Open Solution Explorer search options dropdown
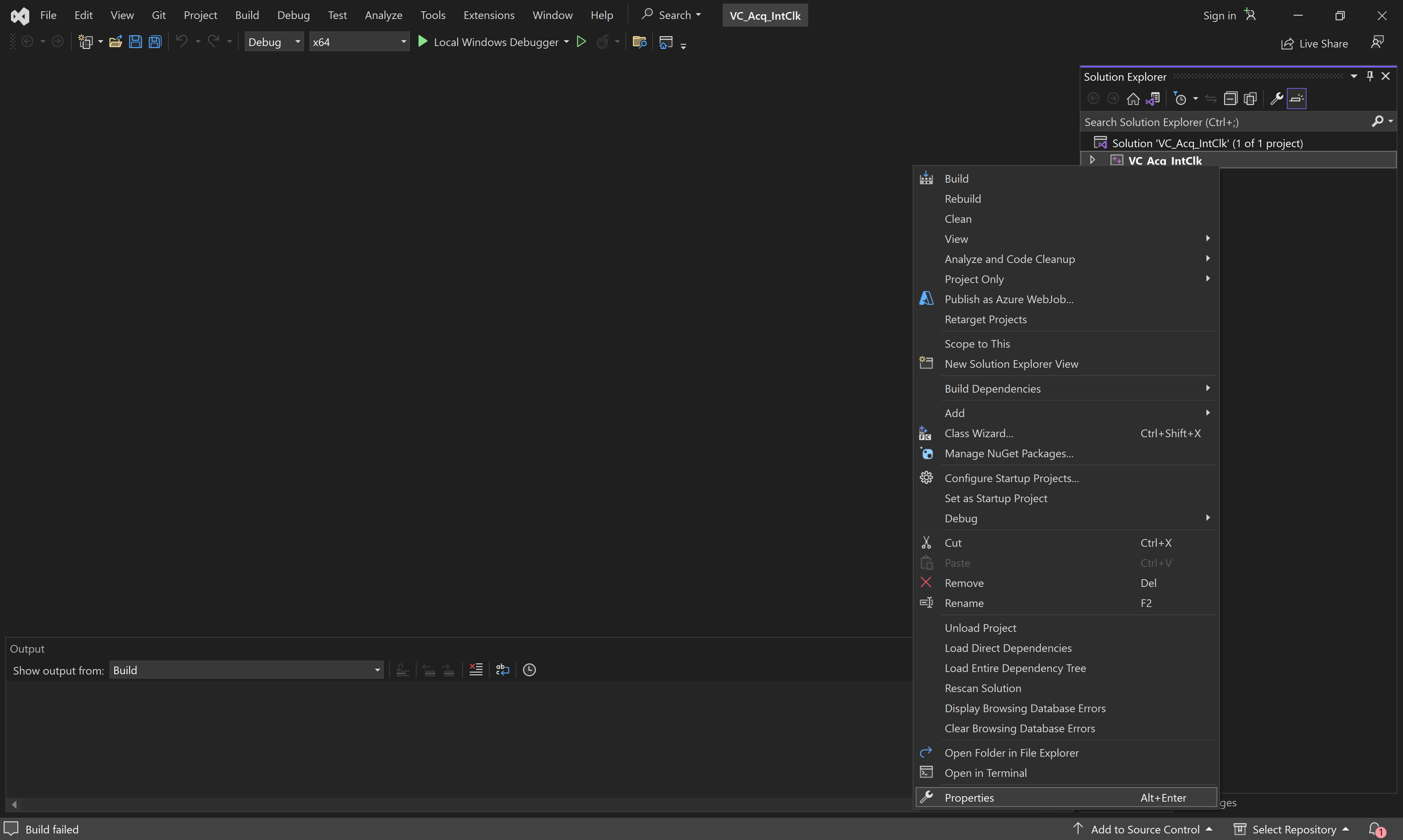Image resolution: width=1403 pixels, height=840 pixels. point(1391,122)
